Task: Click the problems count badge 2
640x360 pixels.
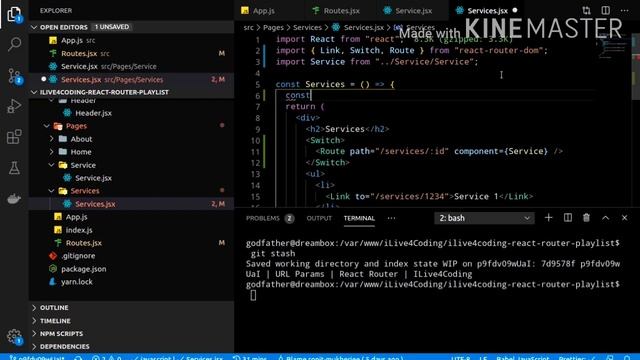Action: pyautogui.click(x=289, y=218)
